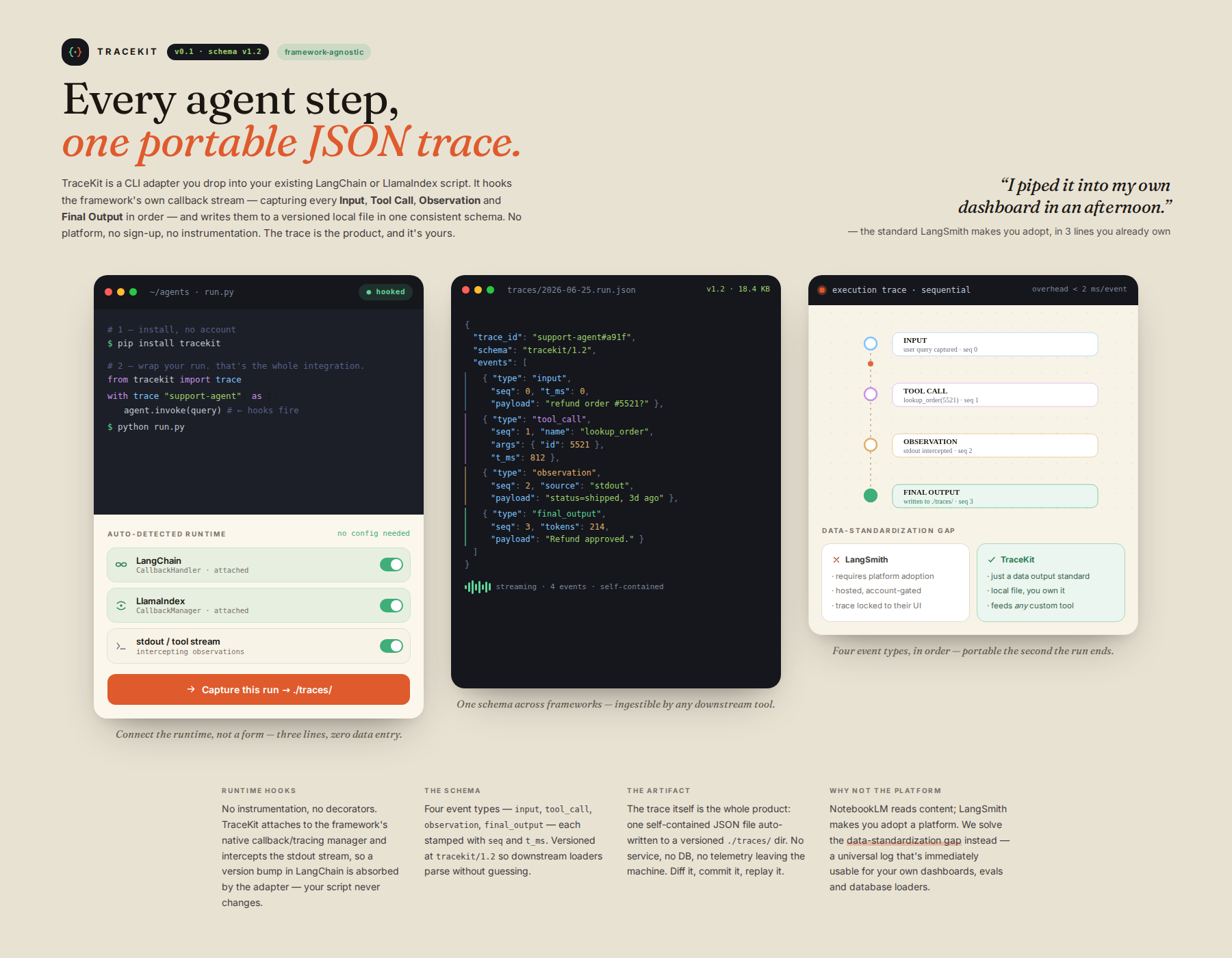The height and width of the screenshot is (958, 1232).
Task: Click the TraceKit green checkmark icon
Action: pyautogui.click(x=992, y=560)
